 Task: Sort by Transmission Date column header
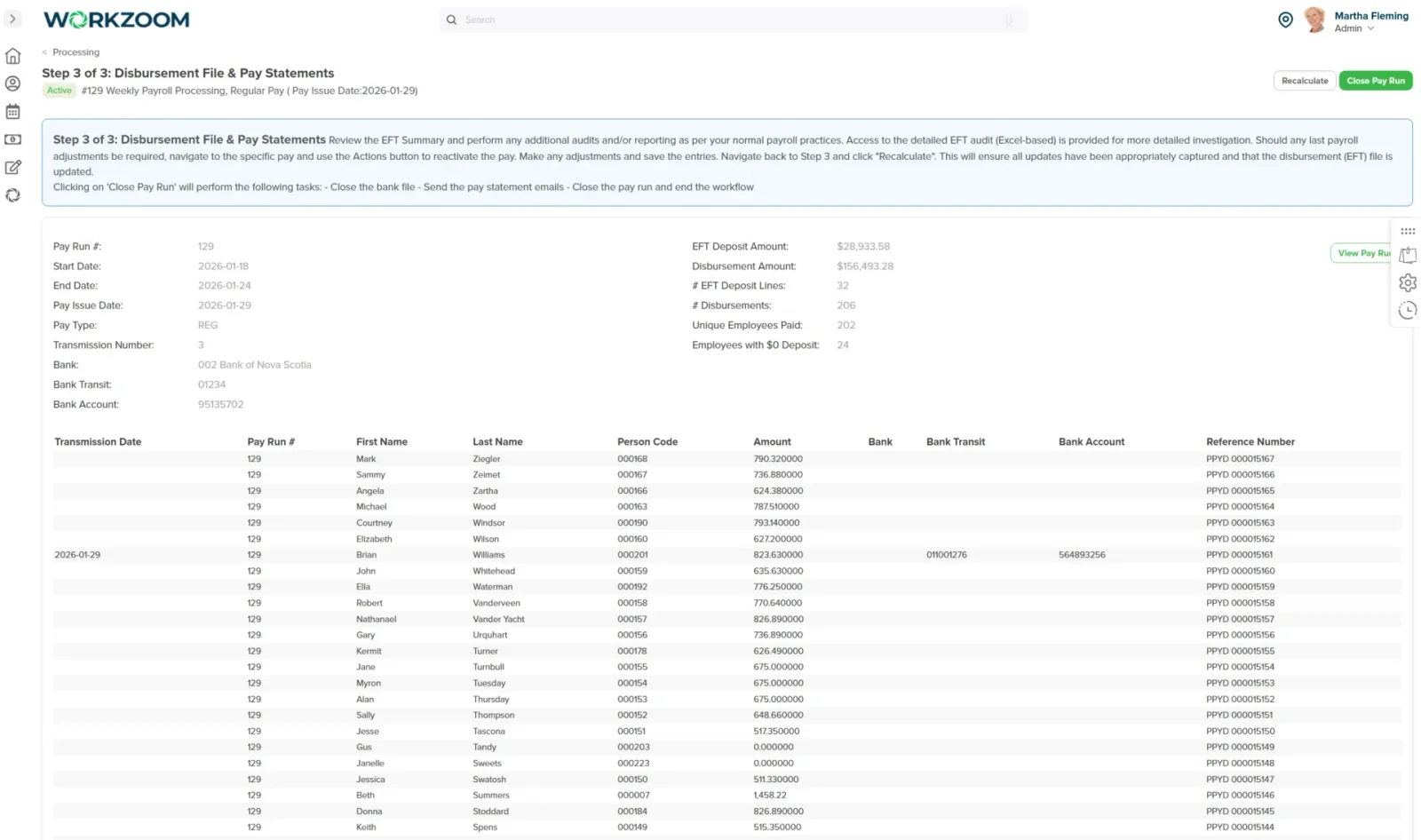[98, 441]
